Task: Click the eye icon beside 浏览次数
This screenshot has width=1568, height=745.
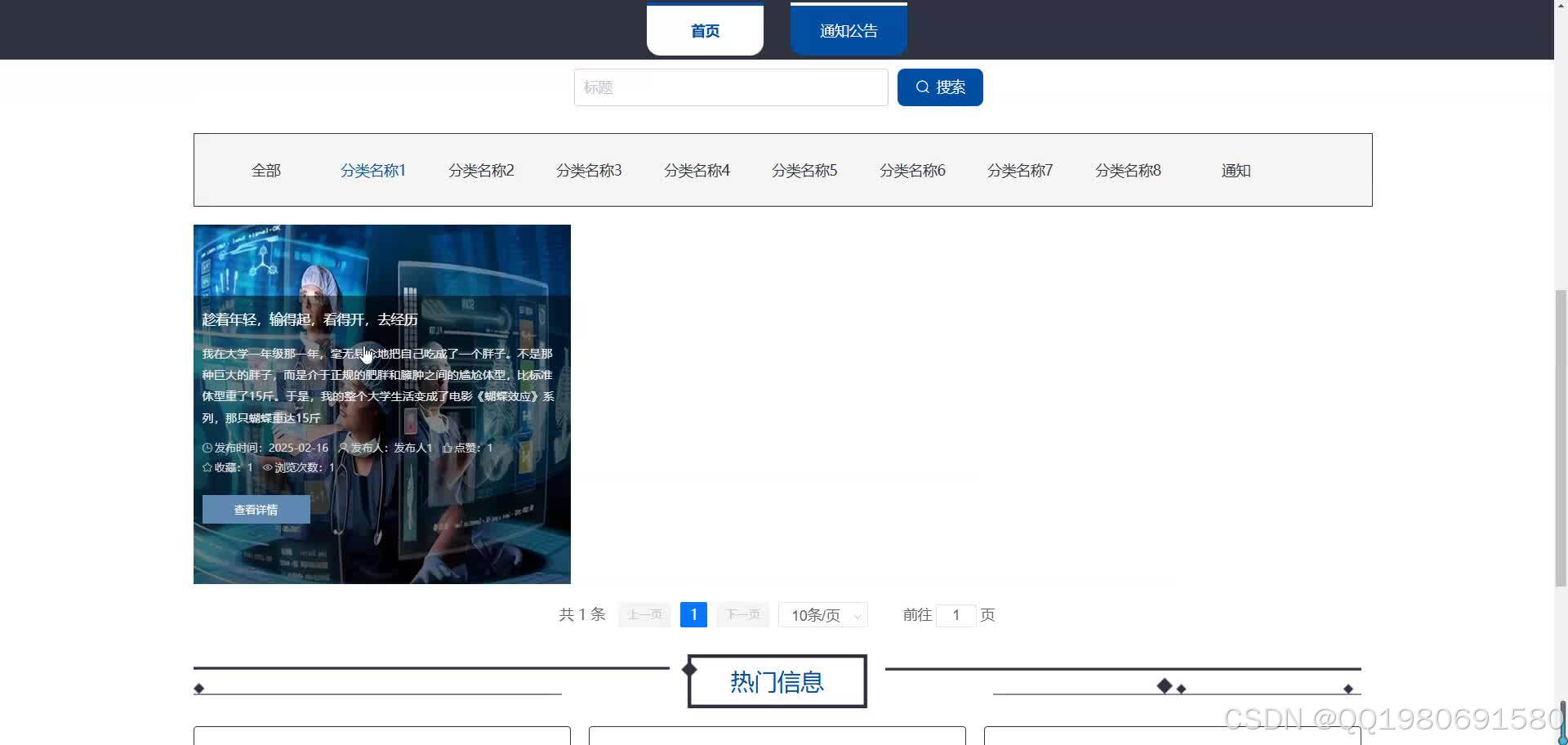Action: (266, 467)
